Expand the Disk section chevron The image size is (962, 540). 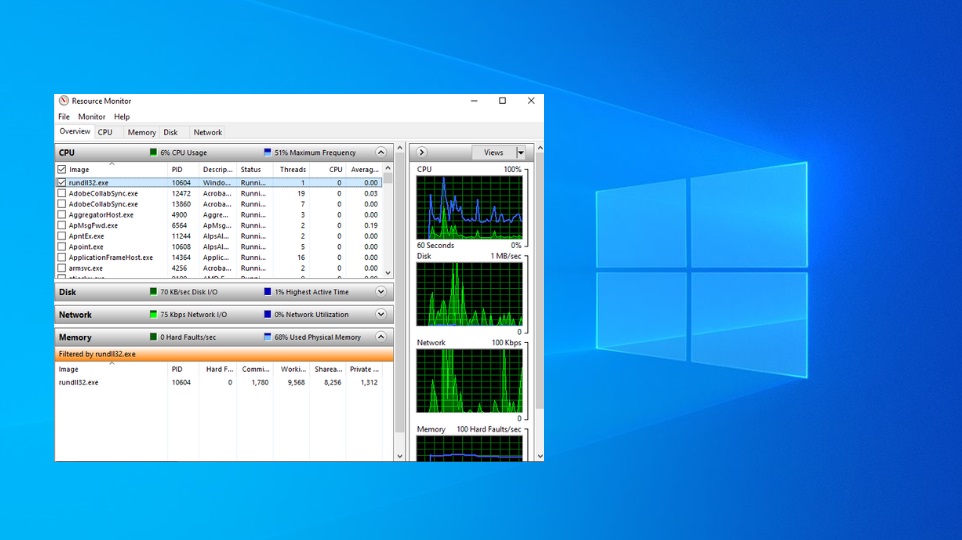(380, 292)
